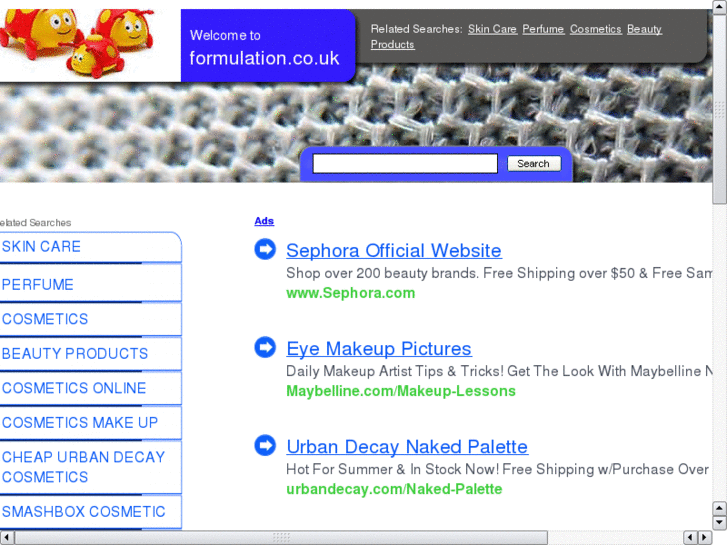Open Cosmetics in the header related searches

(x=595, y=29)
